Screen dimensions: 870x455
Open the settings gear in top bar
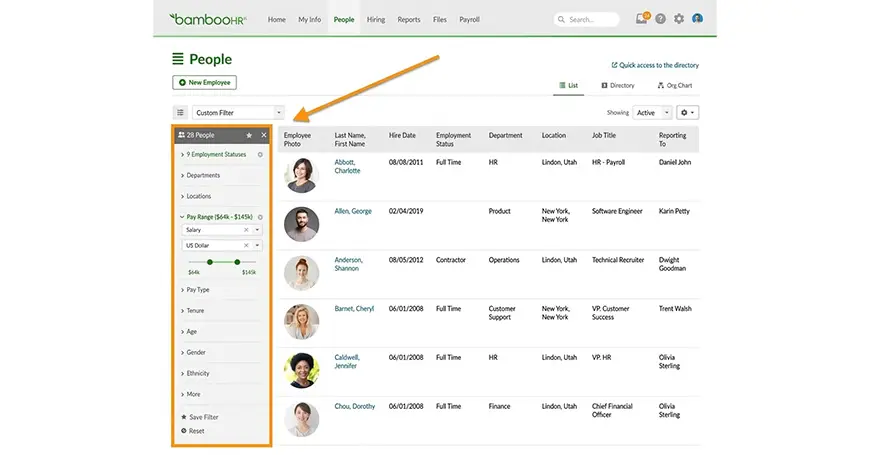click(x=679, y=19)
